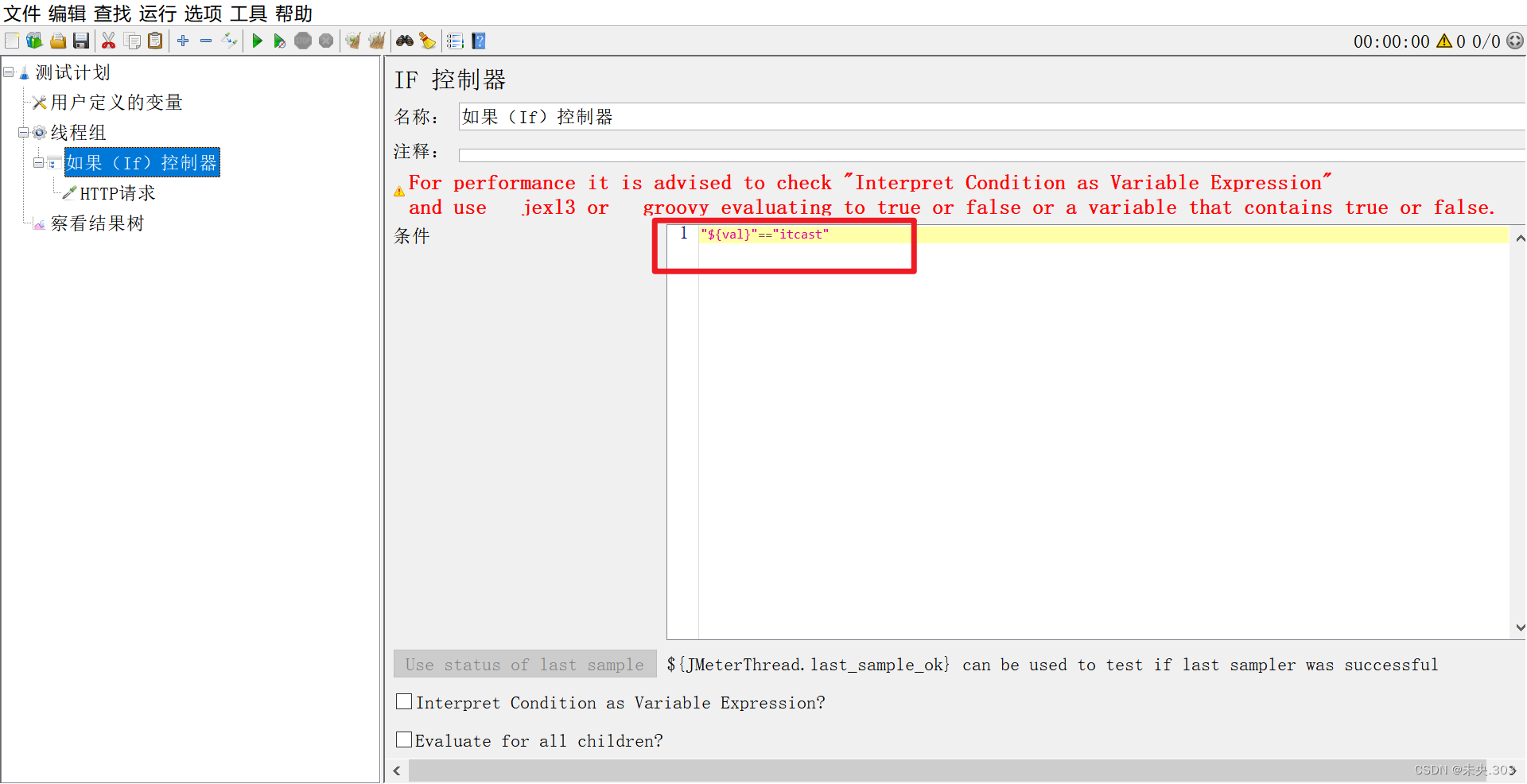
Task: Click the 0/0 thread count text
Action: coord(1486,41)
